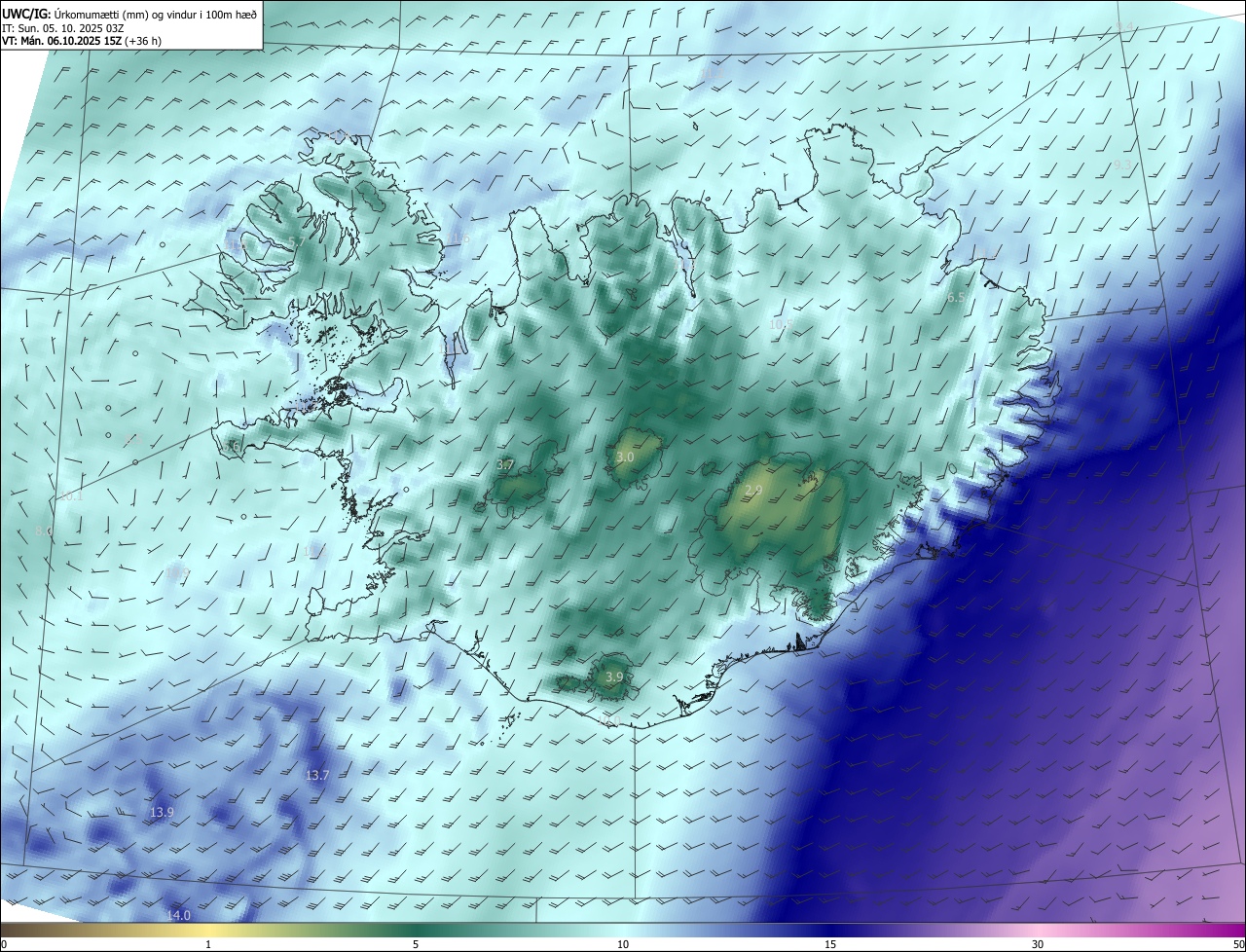
Task: Click the '0' tick label on the colorbar
Action: (x=3, y=944)
